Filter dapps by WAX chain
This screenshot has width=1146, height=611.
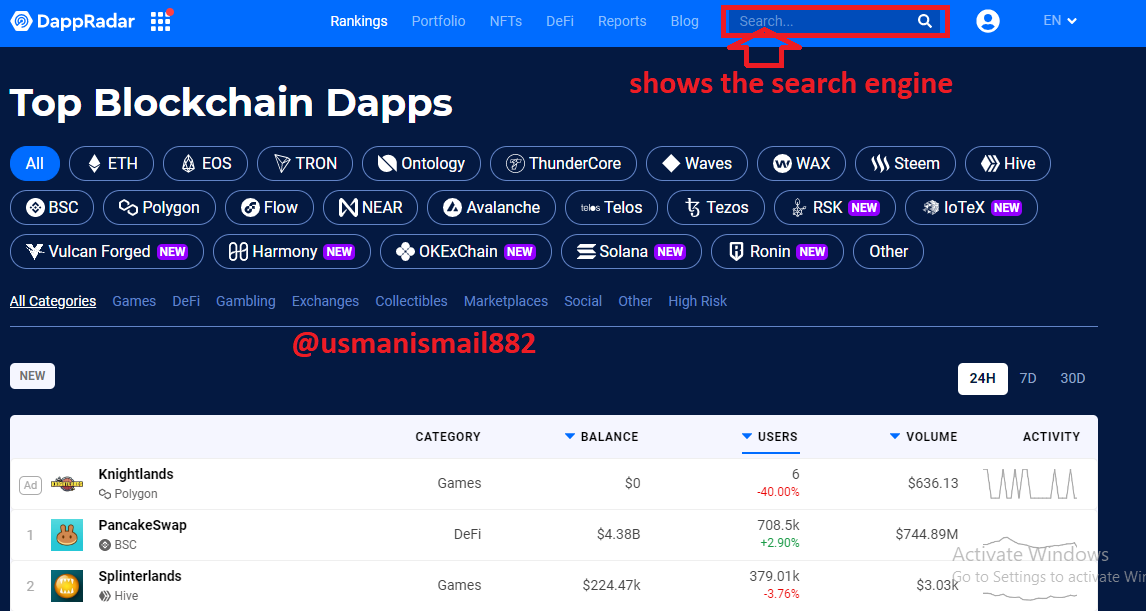pyautogui.click(x=801, y=164)
